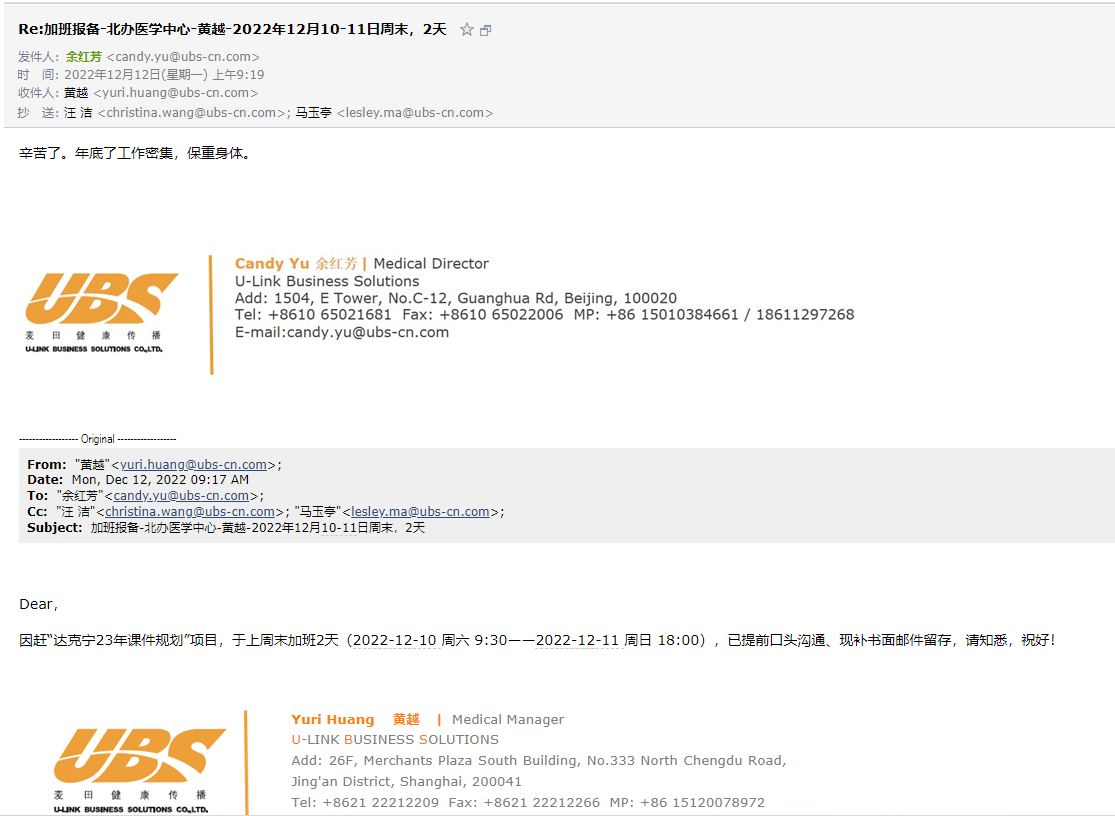1115x816 pixels.
Task: Select Cc contact 汪 洁 in header
Action: pyautogui.click(x=78, y=113)
